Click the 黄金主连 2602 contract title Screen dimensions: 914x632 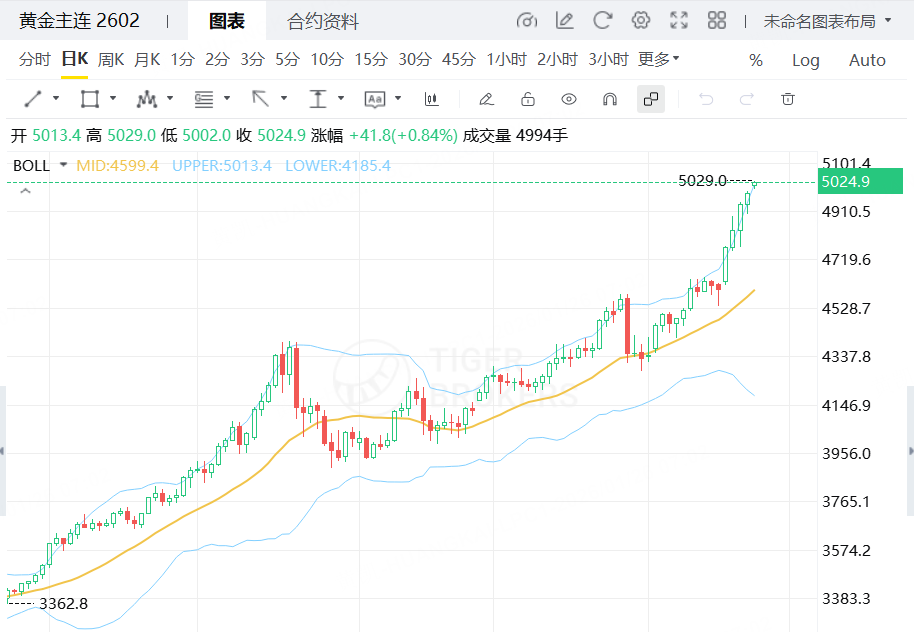[x=79, y=21]
